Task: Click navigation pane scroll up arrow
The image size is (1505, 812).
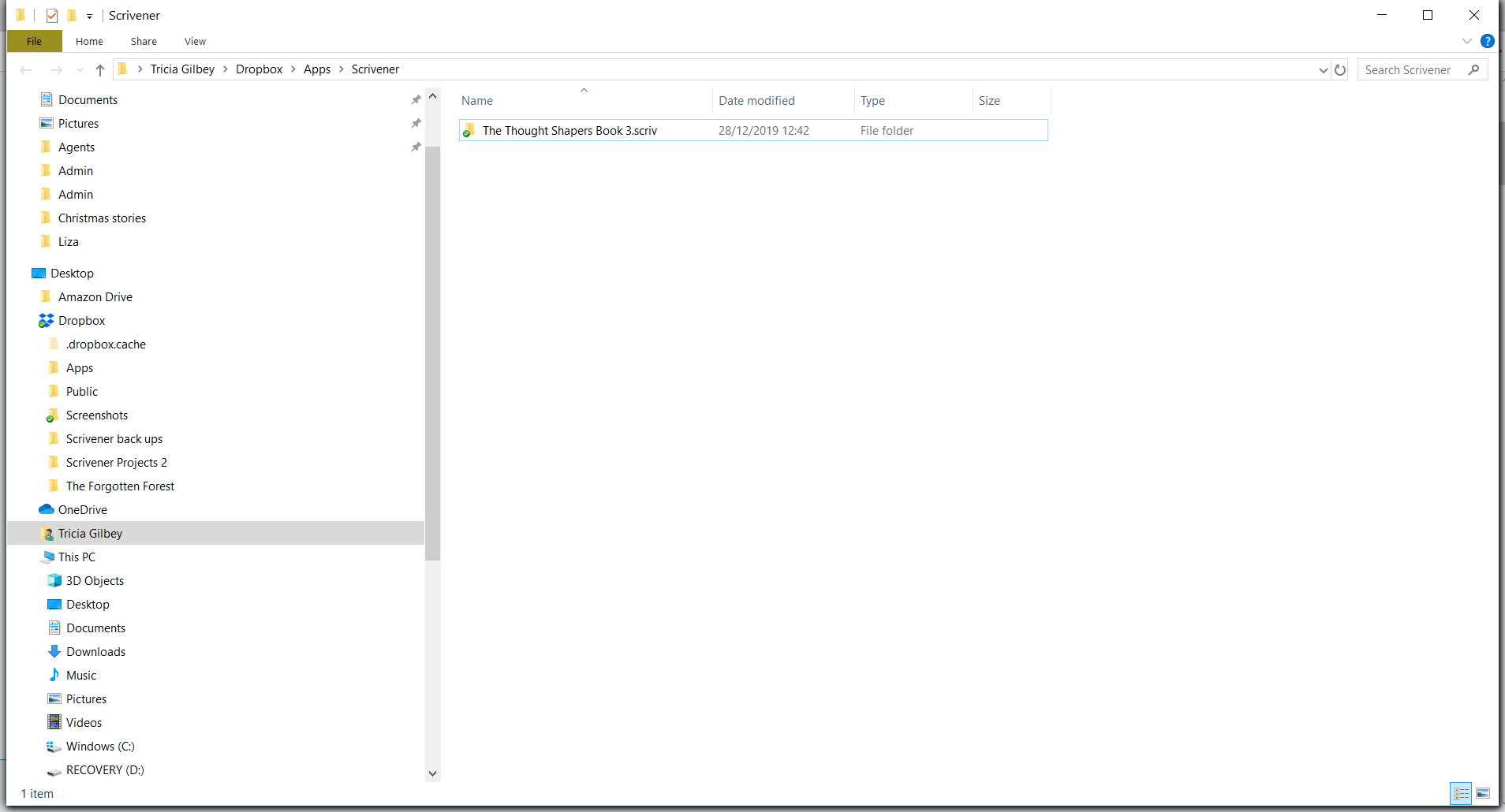Action: [x=432, y=96]
